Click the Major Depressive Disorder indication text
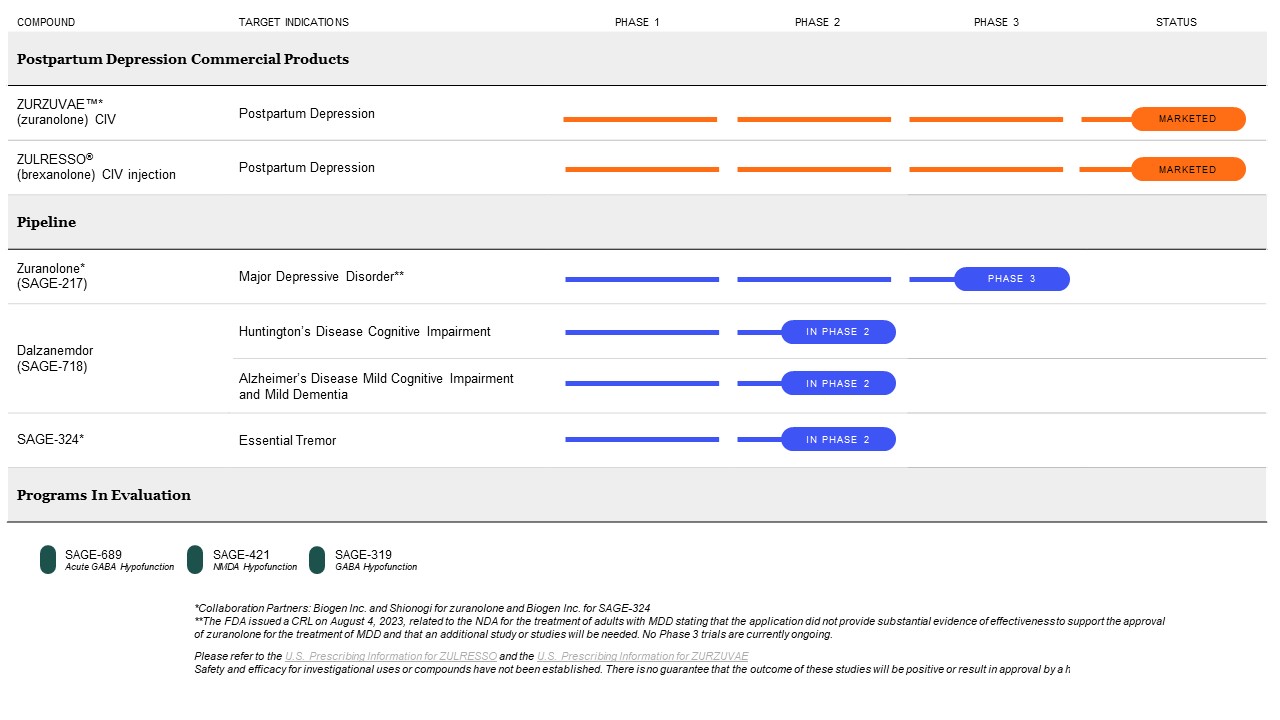Viewport: 1280px width, 720px height. (x=321, y=276)
